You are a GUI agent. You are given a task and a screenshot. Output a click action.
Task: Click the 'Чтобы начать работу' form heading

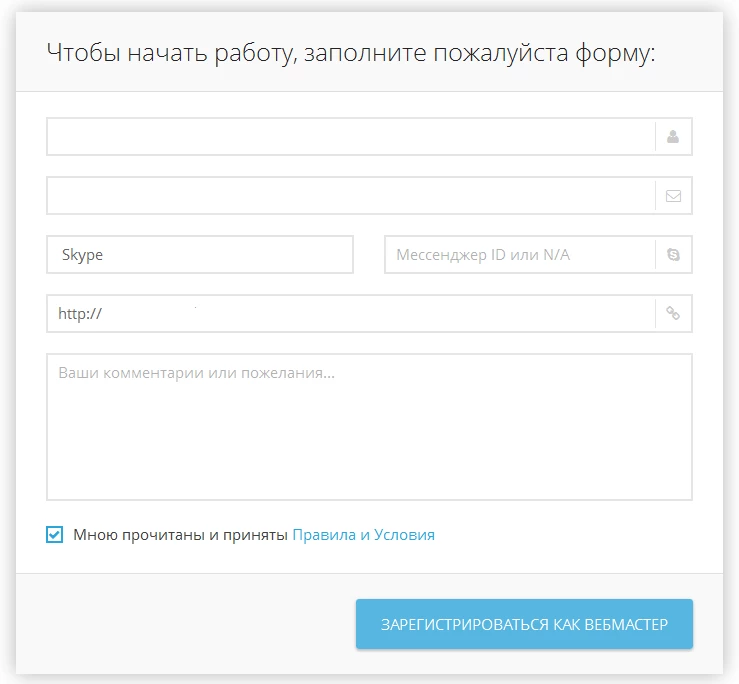(351, 53)
